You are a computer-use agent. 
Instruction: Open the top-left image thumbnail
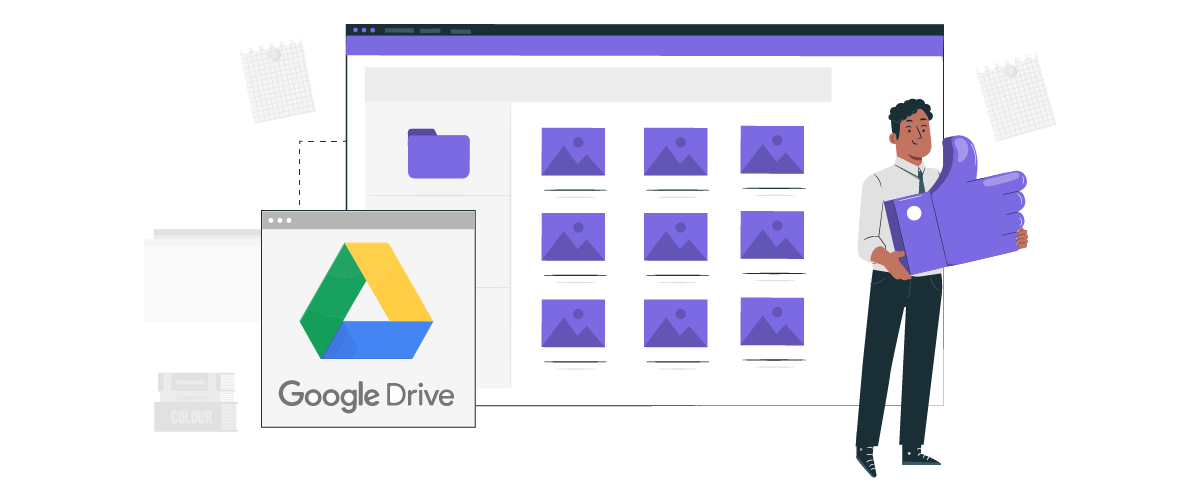pos(573,151)
